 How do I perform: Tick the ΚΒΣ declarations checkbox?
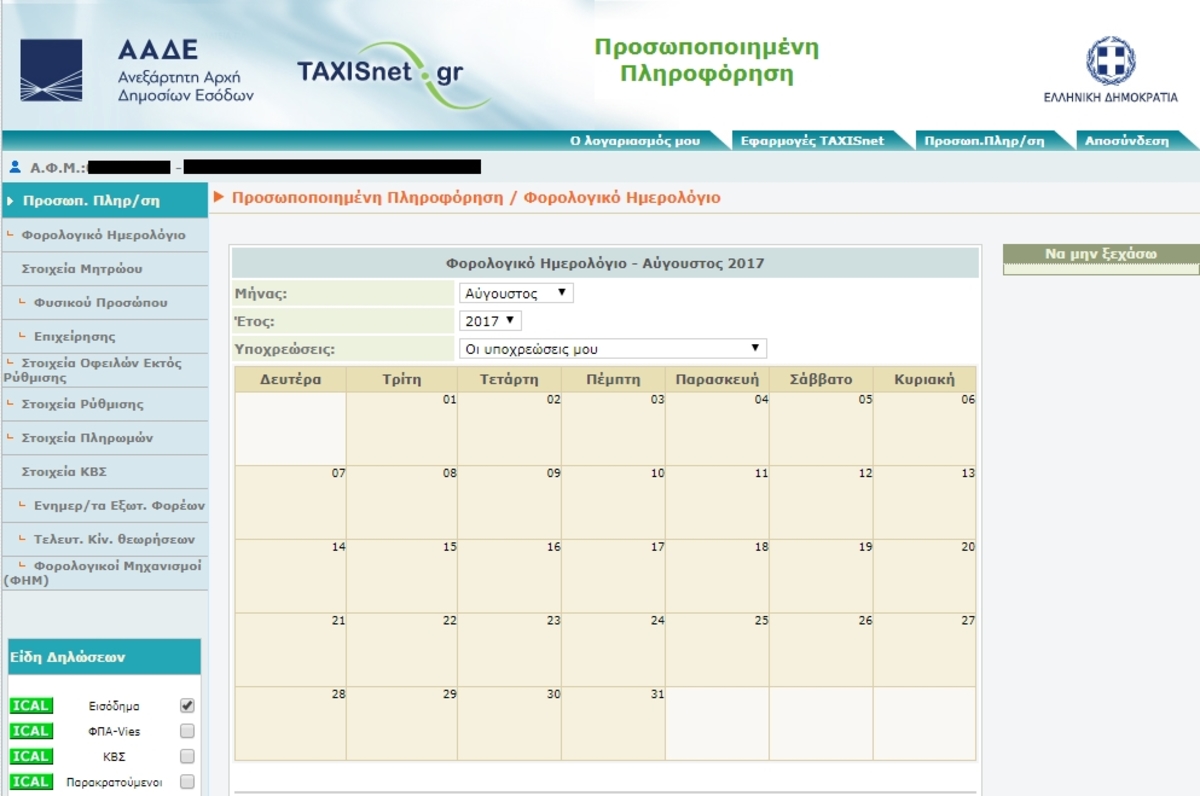pyautogui.click(x=187, y=757)
